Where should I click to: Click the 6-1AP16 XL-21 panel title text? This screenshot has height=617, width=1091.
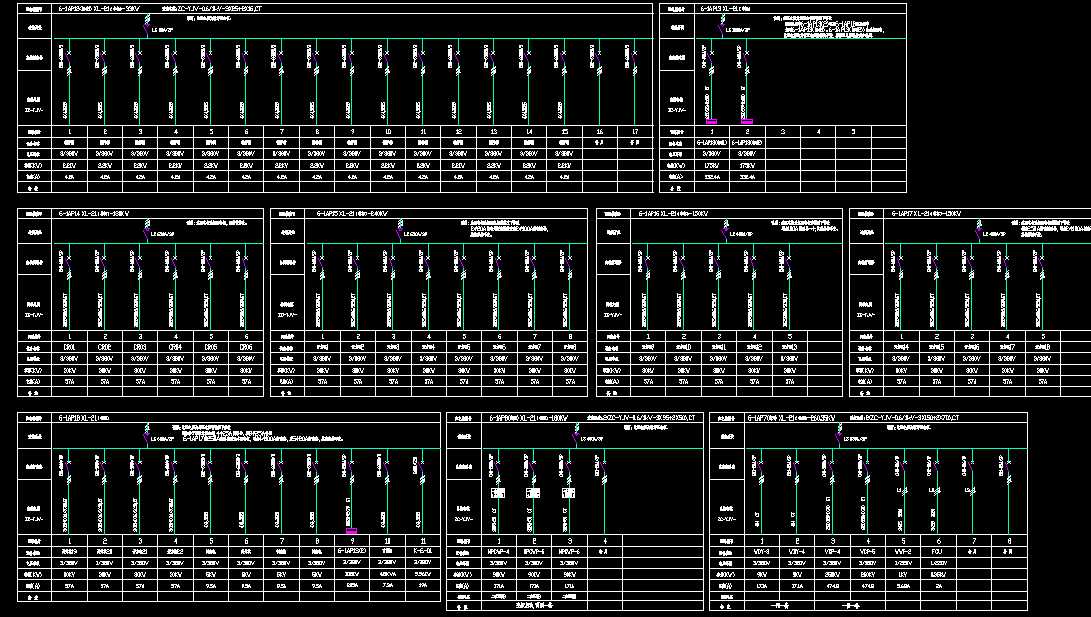point(674,214)
